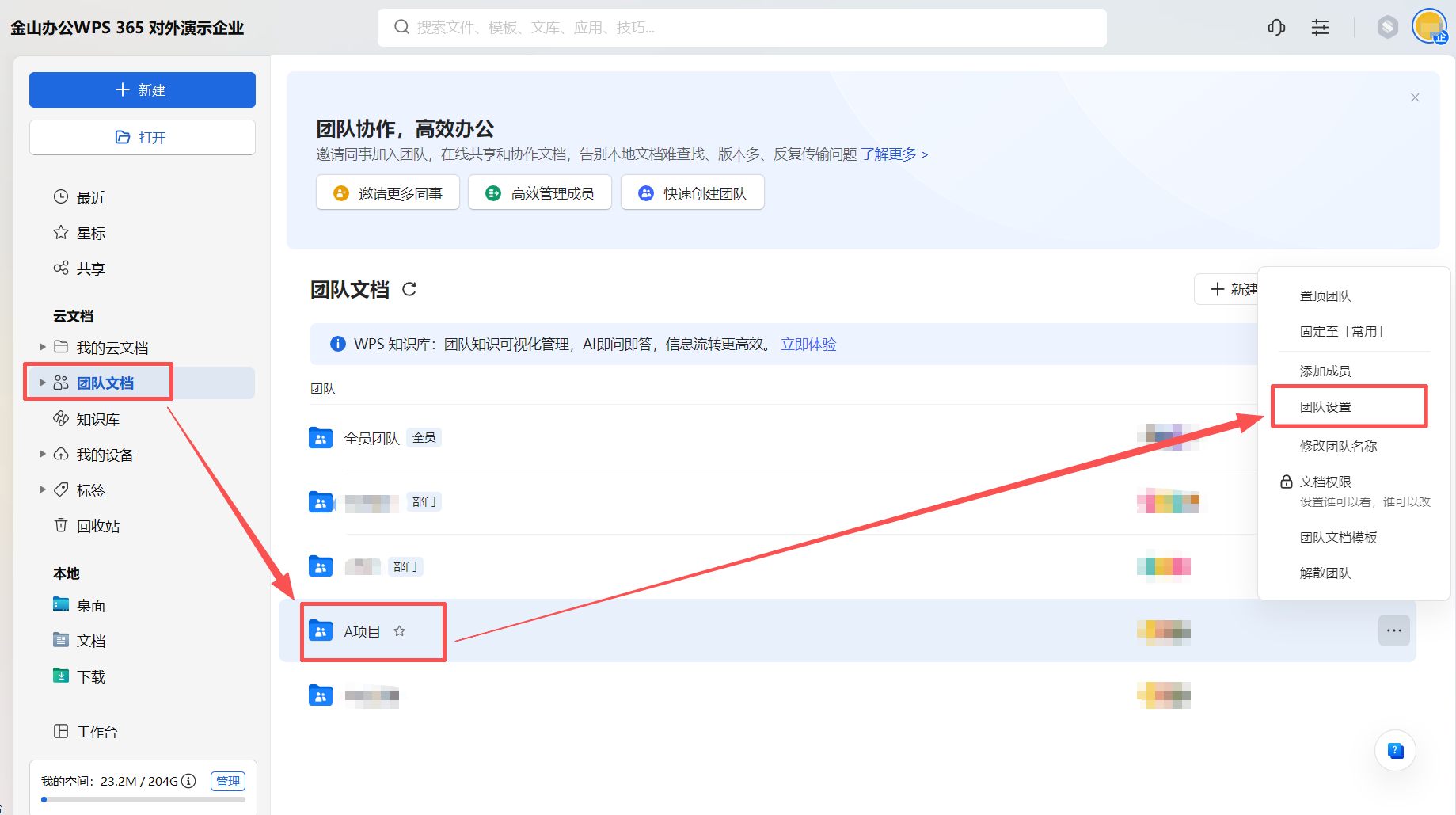Image resolution: width=1456 pixels, height=815 pixels.
Task: Open 下载 local folder
Action: click(x=79, y=676)
